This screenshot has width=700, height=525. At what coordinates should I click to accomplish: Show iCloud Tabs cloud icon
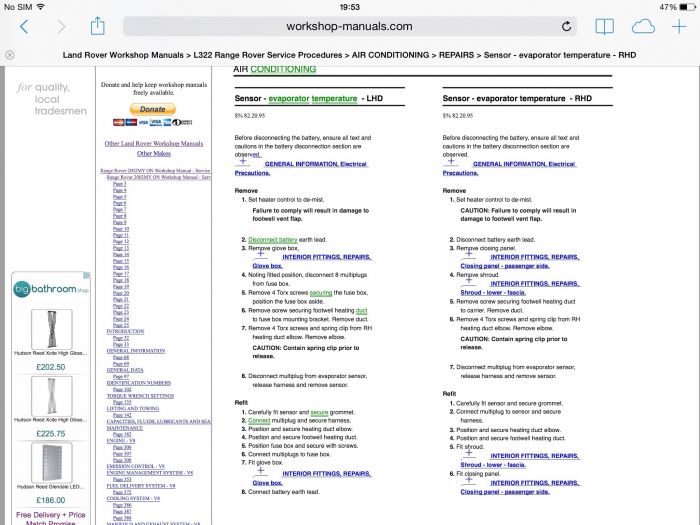(x=643, y=27)
